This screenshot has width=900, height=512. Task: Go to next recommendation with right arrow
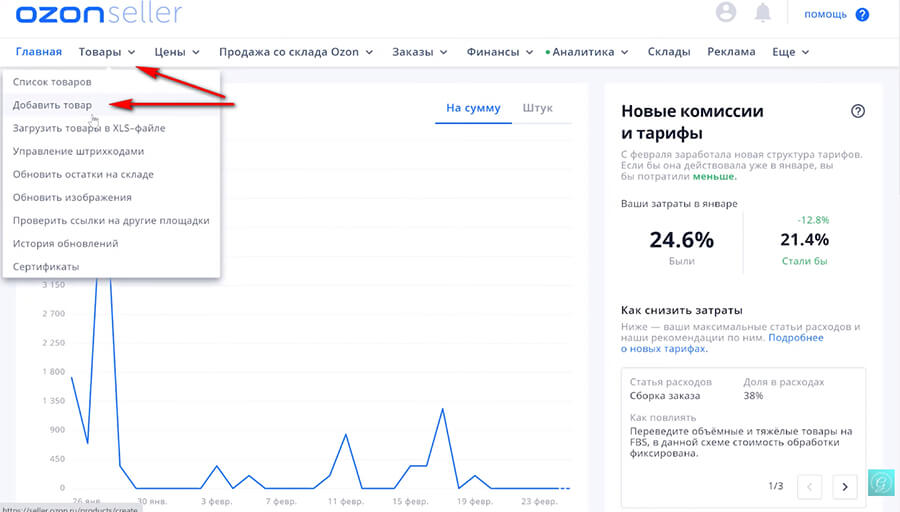(845, 487)
